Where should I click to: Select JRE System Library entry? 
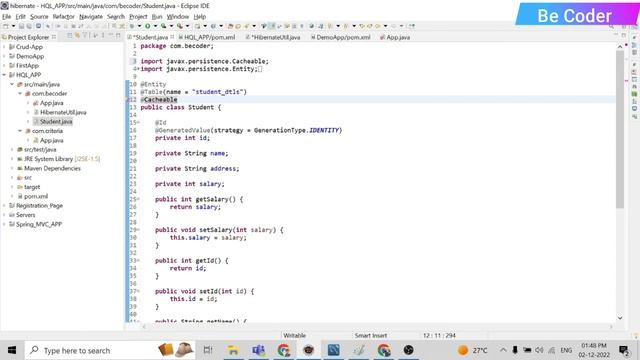tap(62, 159)
